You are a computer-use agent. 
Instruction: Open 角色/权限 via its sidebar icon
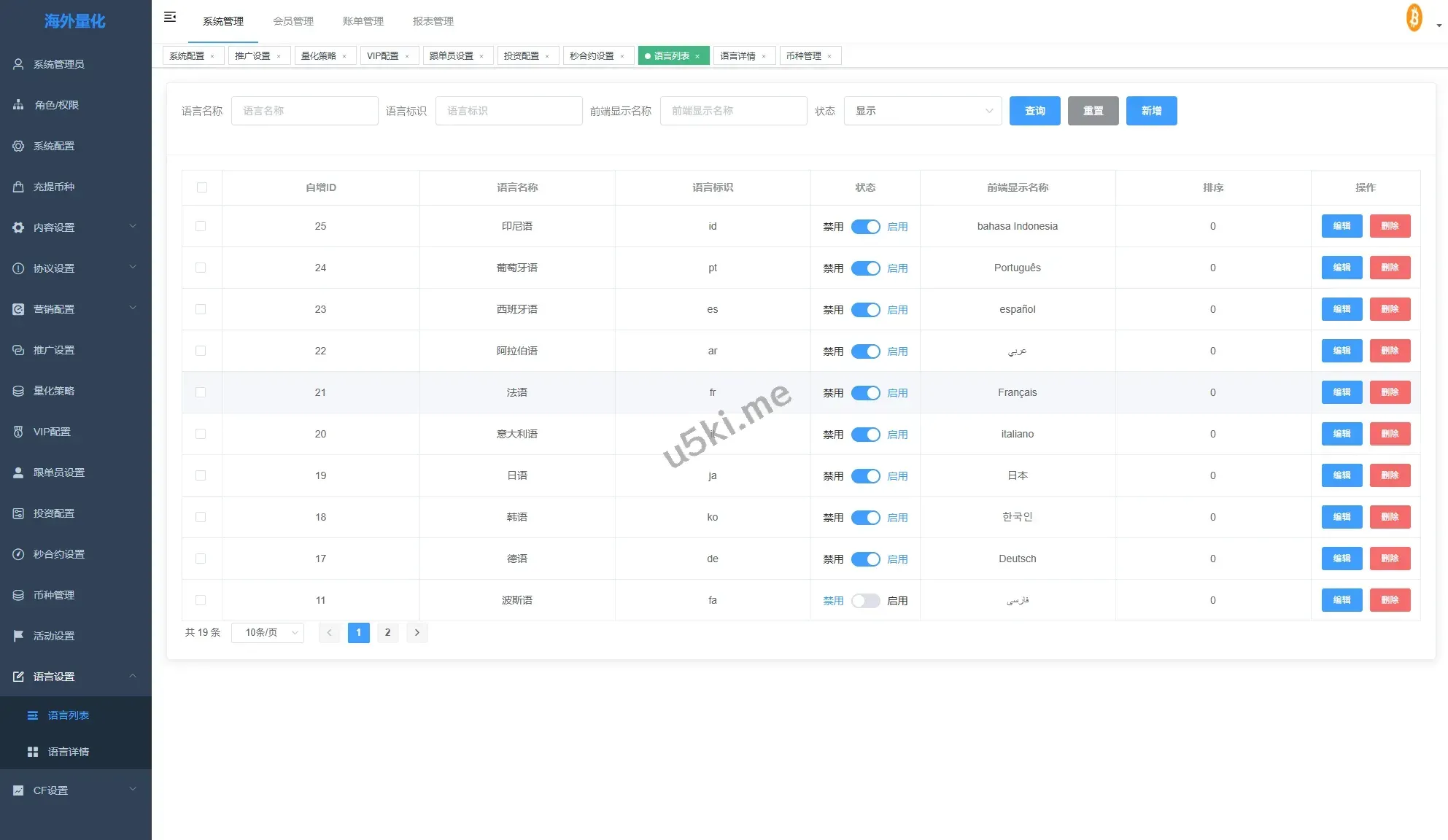18,105
